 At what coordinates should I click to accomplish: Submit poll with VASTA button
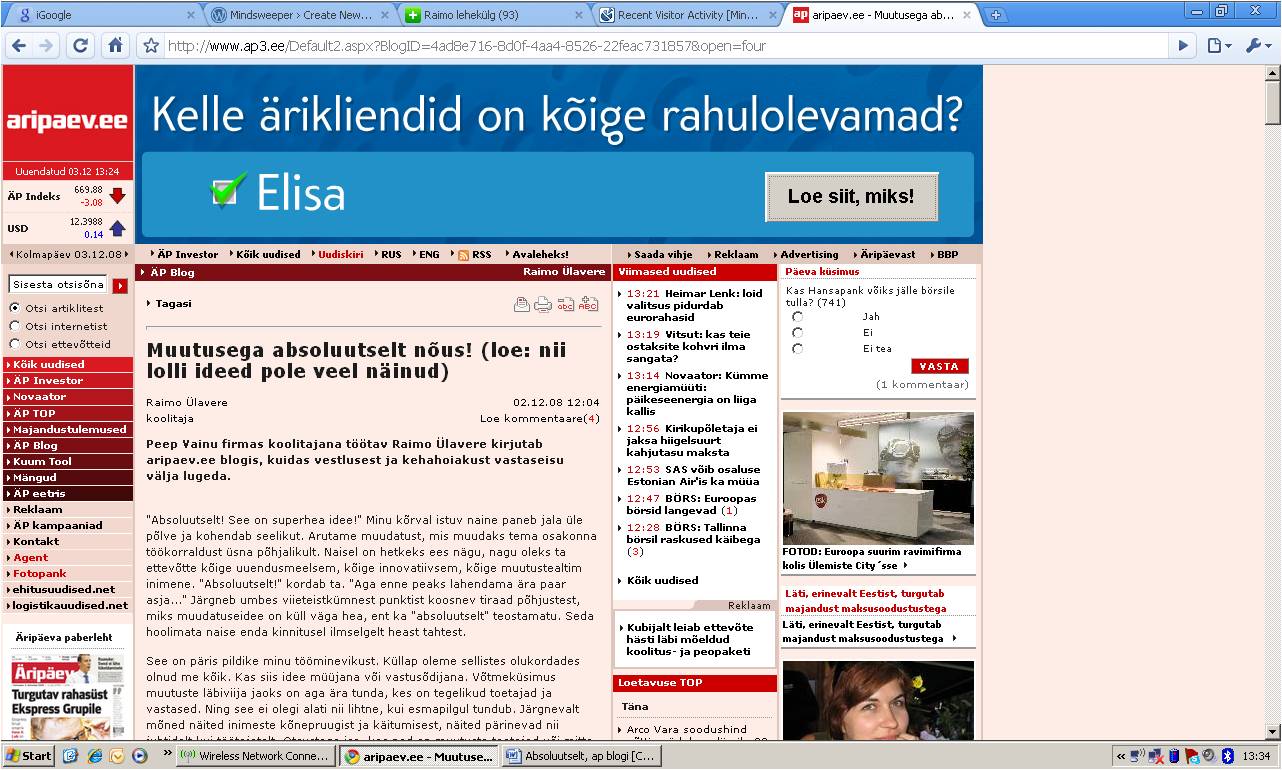pyautogui.click(x=940, y=366)
